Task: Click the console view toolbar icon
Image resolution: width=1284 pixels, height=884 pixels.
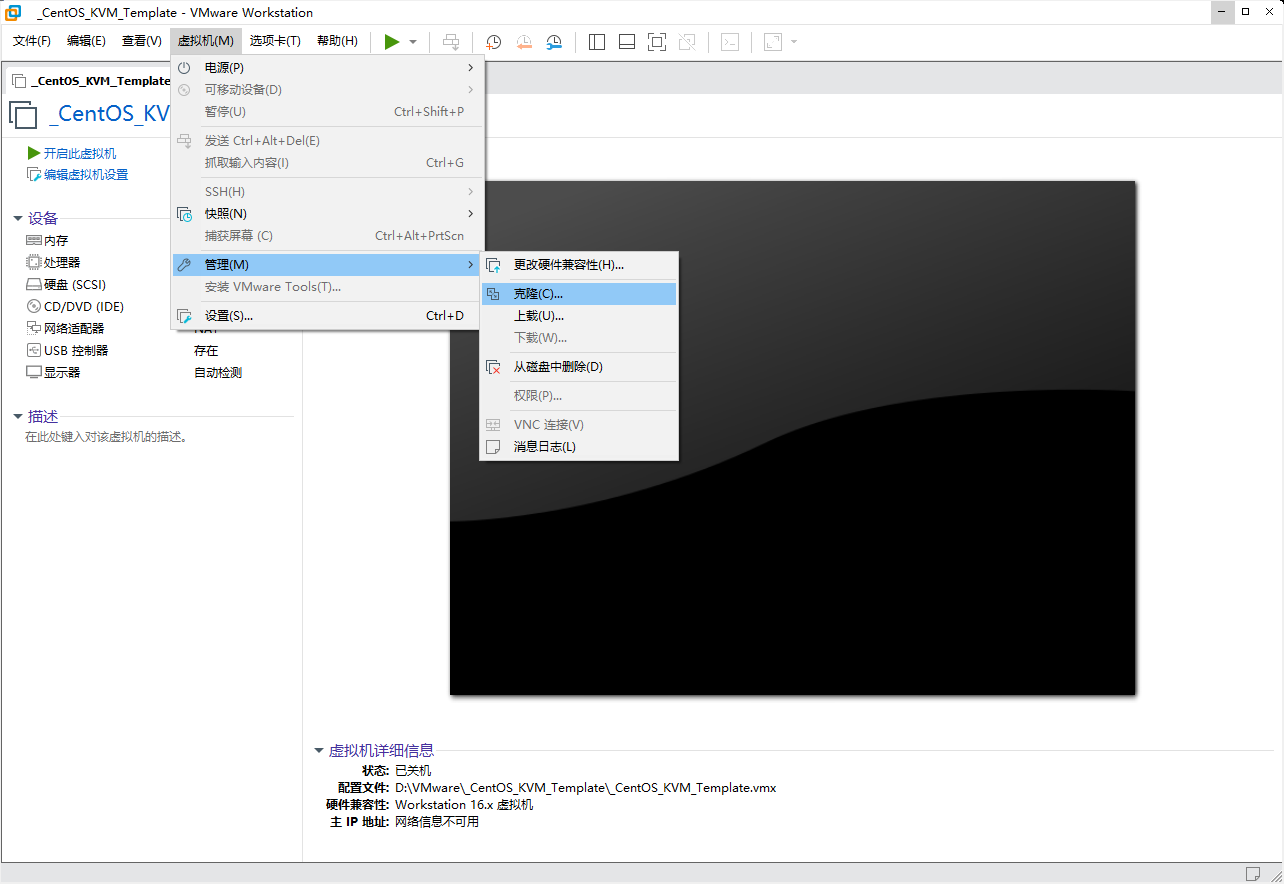Action: coord(731,41)
